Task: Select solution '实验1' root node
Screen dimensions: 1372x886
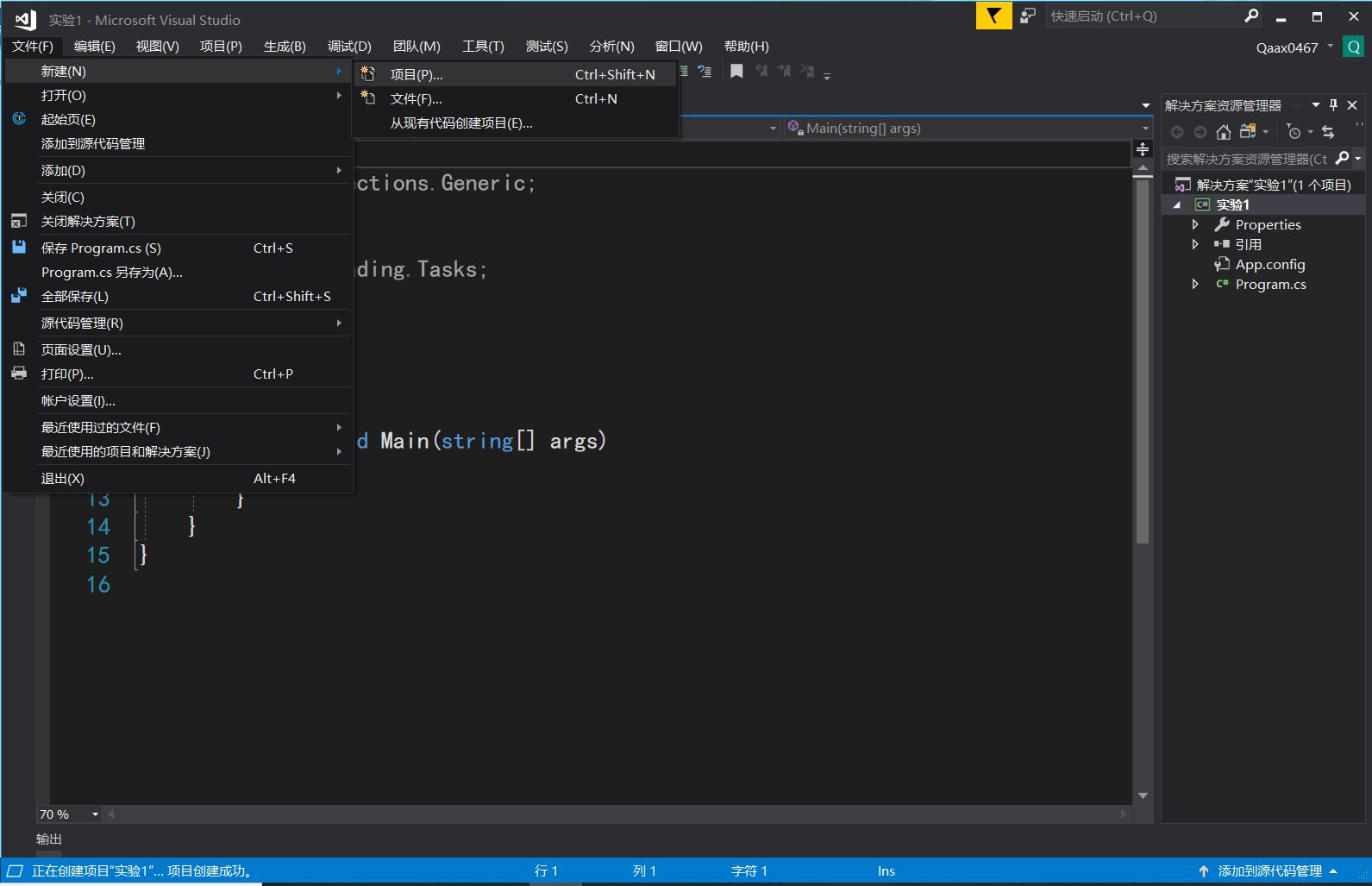Action: 1264,185
